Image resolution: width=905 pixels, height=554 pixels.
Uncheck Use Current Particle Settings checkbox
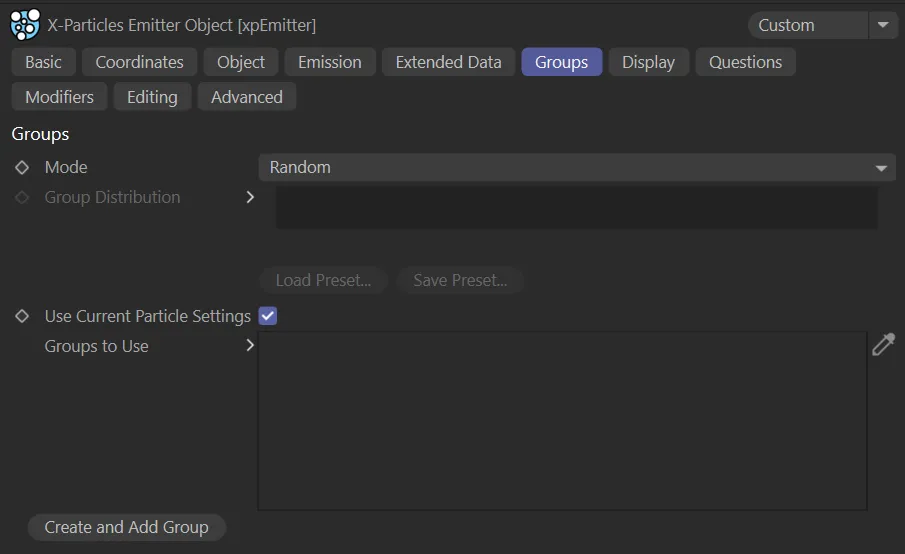tap(268, 316)
